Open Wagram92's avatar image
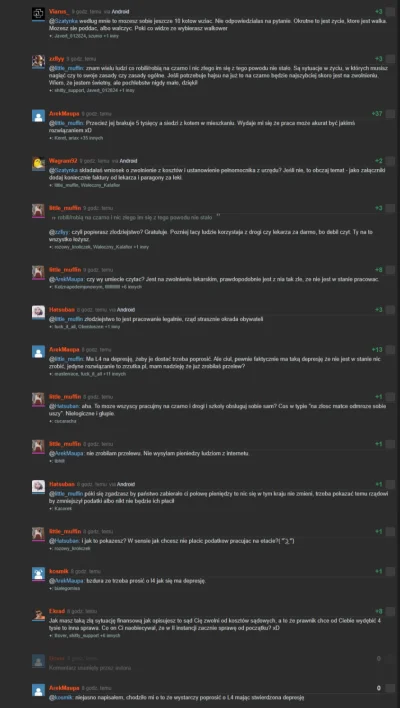 (x=38, y=163)
